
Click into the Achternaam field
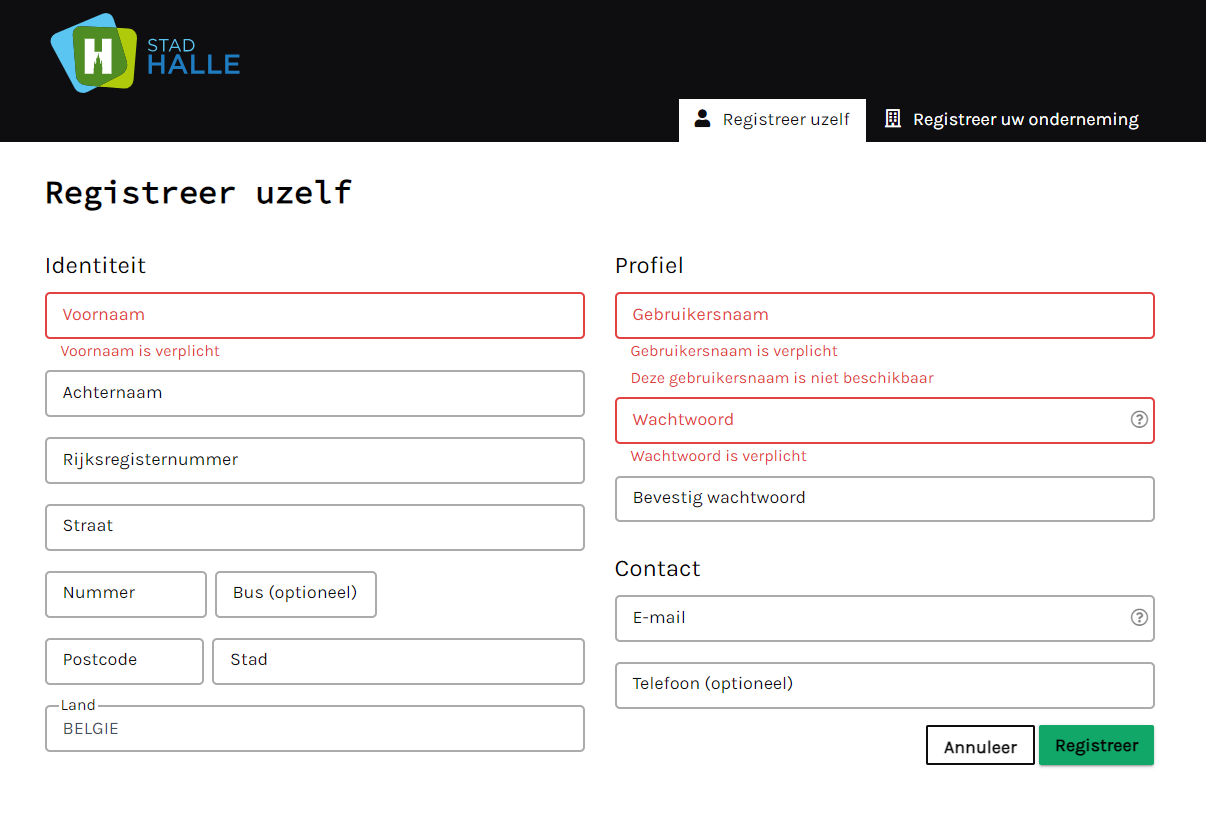(314, 393)
